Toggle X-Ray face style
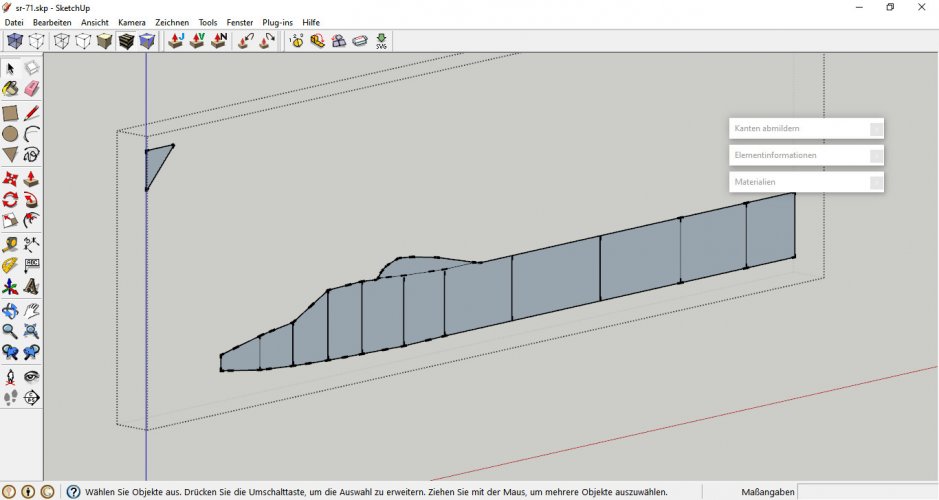The width and height of the screenshot is (939, 500). 14,41
